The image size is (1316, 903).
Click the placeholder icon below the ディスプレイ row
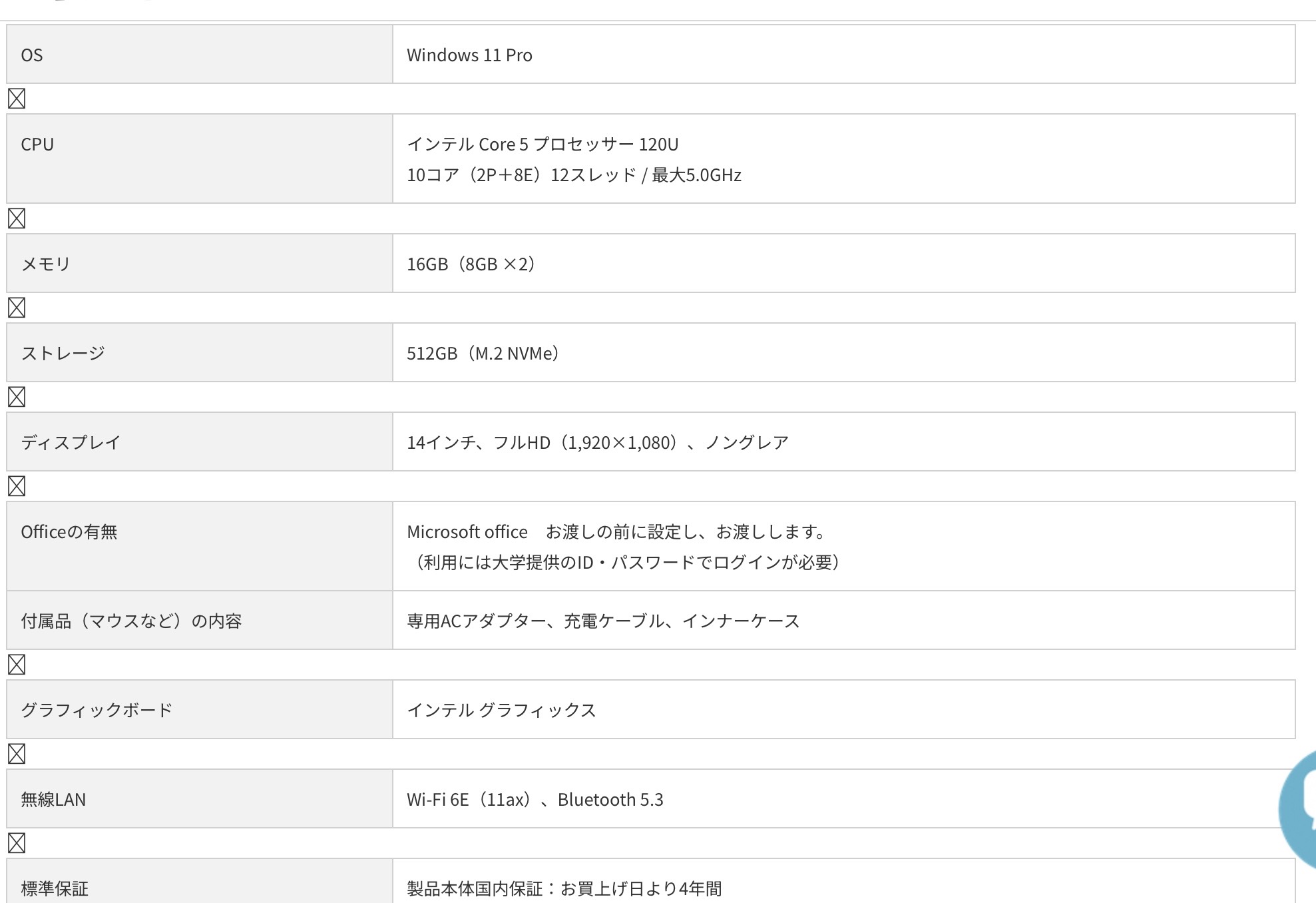[17, 486]
